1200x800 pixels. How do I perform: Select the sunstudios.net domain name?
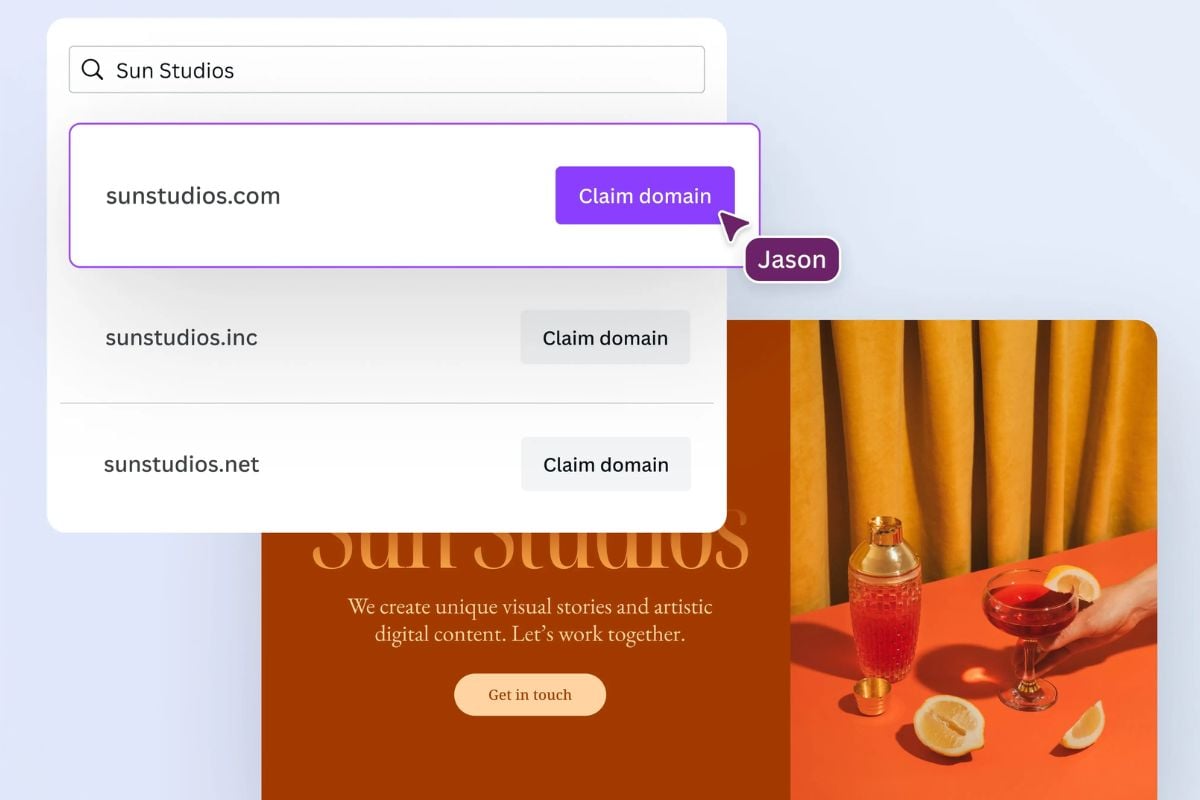pyautogui.click(x=182, y=464)
